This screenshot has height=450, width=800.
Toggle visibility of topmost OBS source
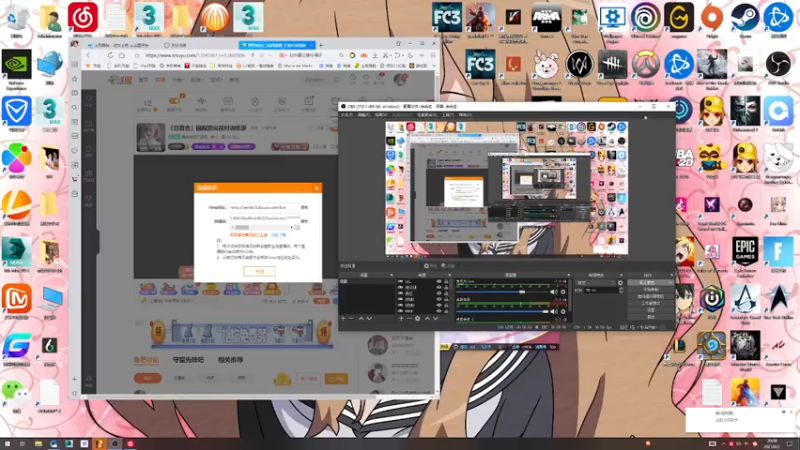pyautogui.click(x=439, y=281)
